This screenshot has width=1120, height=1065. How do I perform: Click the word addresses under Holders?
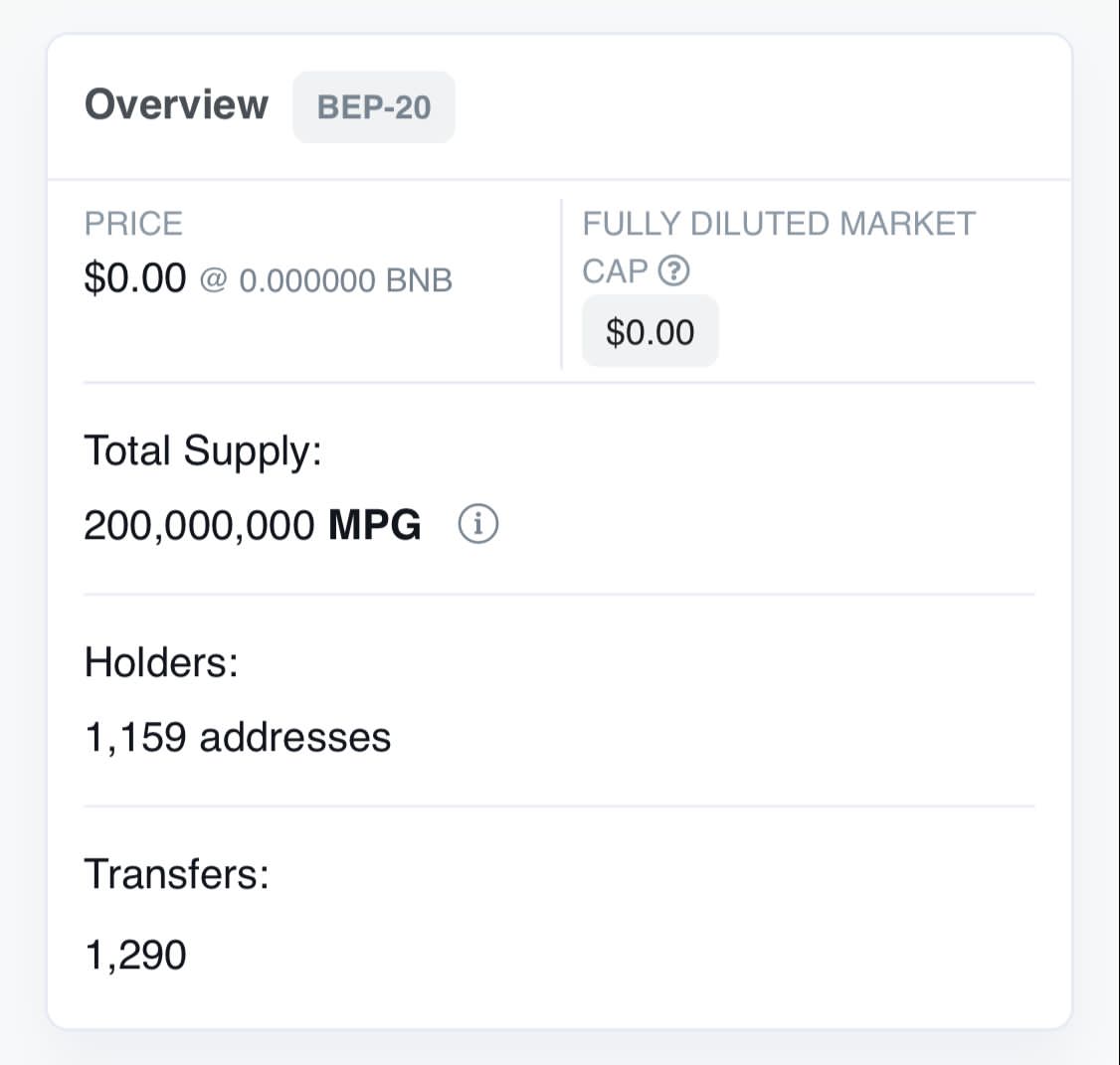click(295, 737)
